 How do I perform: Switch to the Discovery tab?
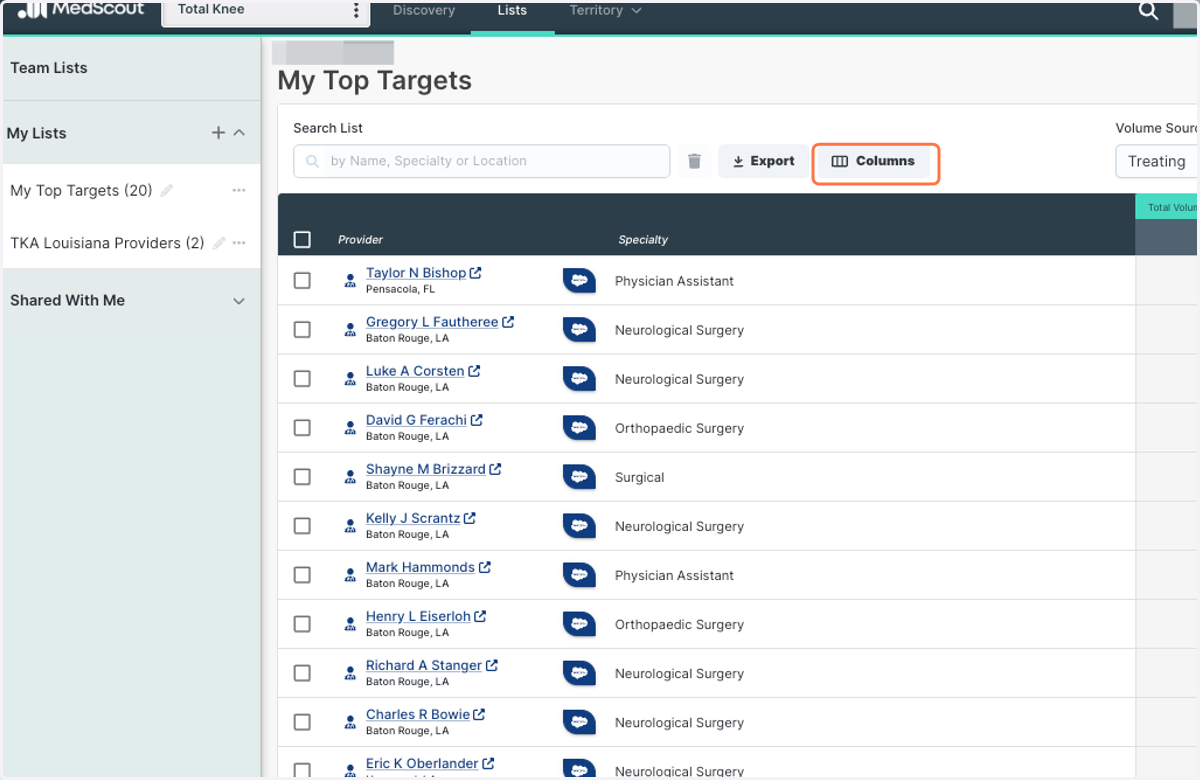pos(424,11)
